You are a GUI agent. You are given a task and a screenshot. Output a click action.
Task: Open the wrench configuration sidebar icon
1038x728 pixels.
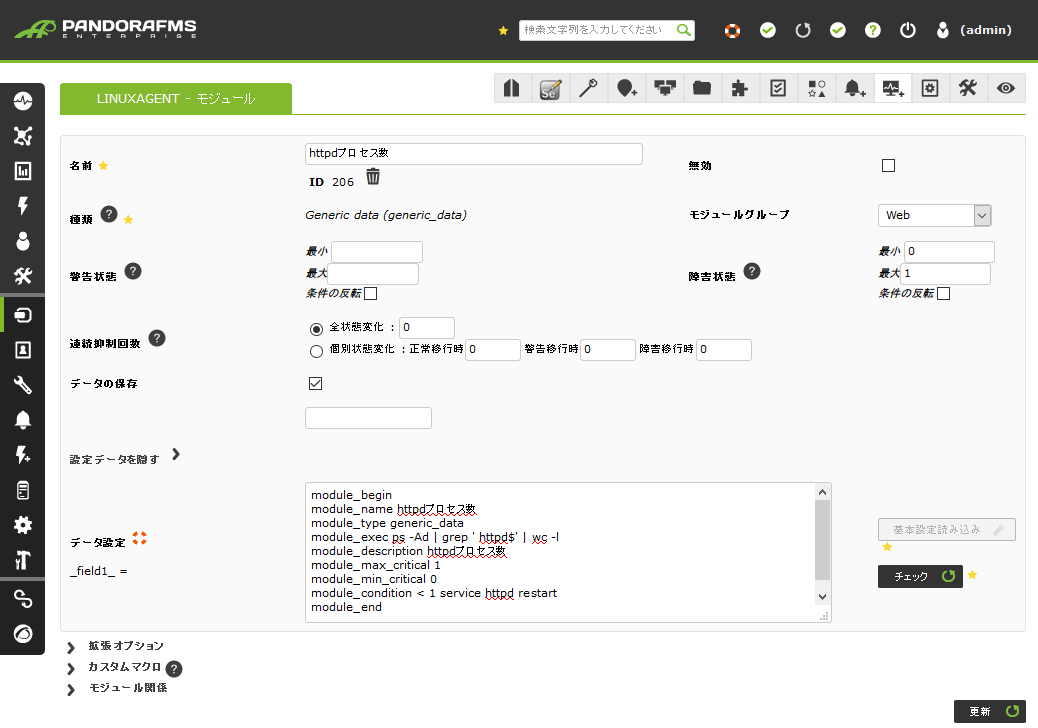(23, 385)
